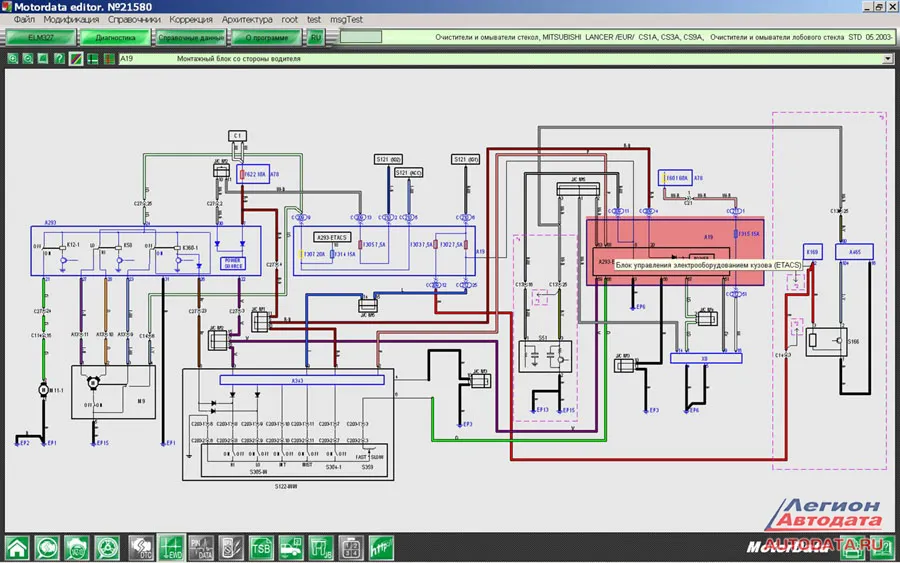Toggle the green grid layout icon
Screen dimensions: 900x563
[x=92, y=59]
